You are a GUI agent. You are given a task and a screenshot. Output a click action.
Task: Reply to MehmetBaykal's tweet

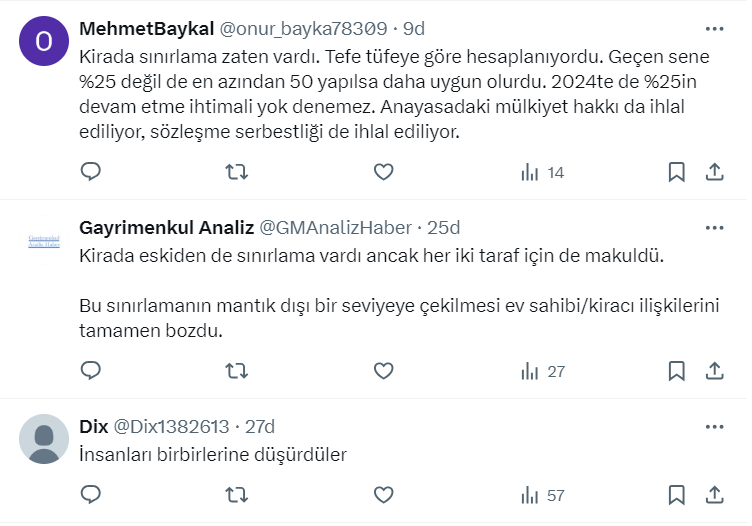coord(91,172)
